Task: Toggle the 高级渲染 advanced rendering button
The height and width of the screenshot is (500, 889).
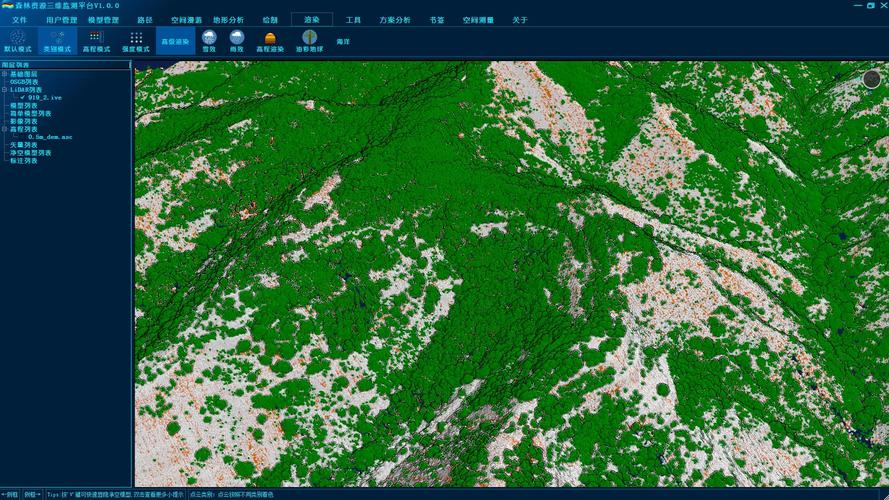Action: (175, 42)
